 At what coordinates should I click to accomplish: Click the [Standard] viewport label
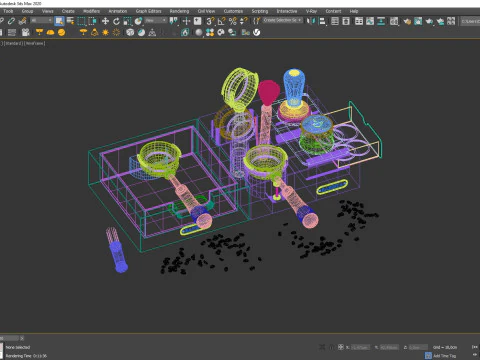(13, 43)
